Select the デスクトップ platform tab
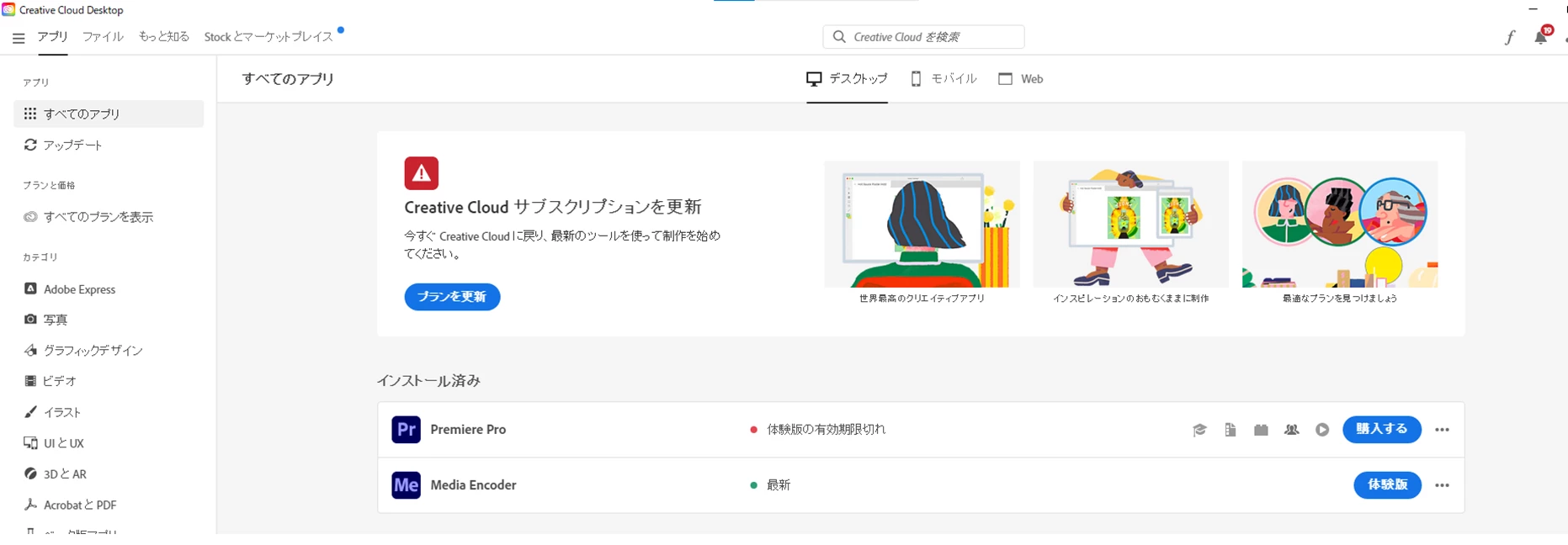 point(847,79)
